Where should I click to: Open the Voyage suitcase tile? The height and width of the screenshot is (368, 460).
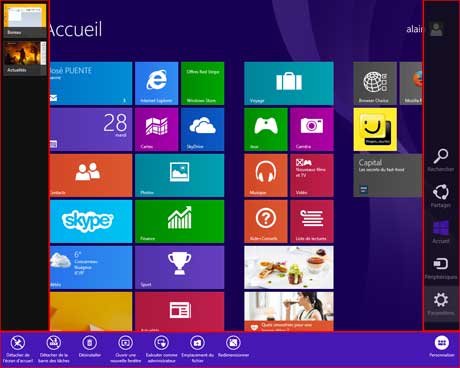[289, 83]
